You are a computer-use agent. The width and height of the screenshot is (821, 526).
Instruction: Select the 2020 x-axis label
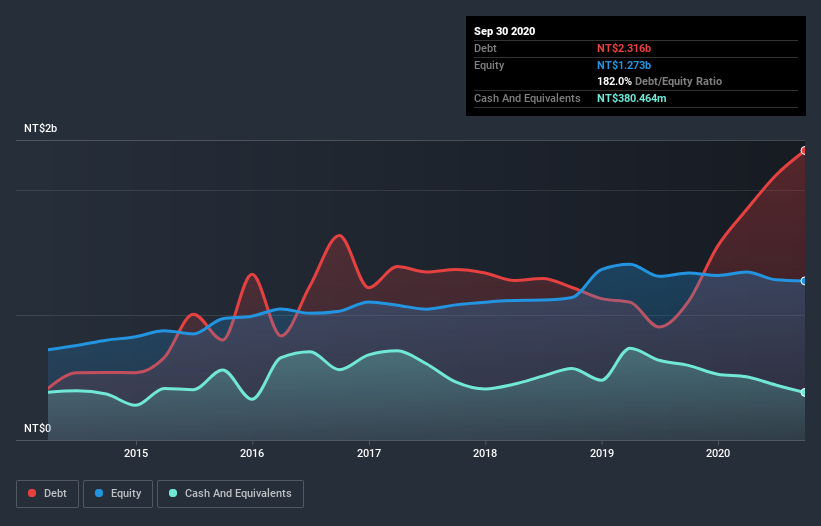coord(718,453)
